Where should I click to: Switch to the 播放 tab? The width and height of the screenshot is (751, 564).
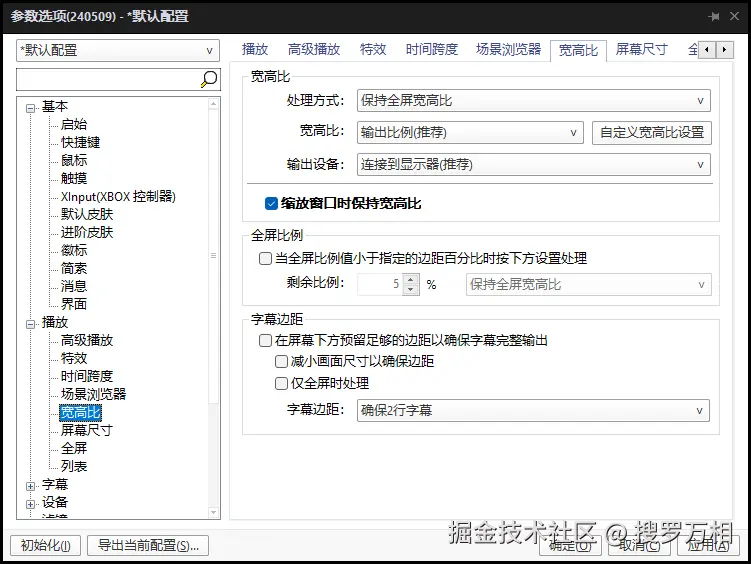(255, 49)
